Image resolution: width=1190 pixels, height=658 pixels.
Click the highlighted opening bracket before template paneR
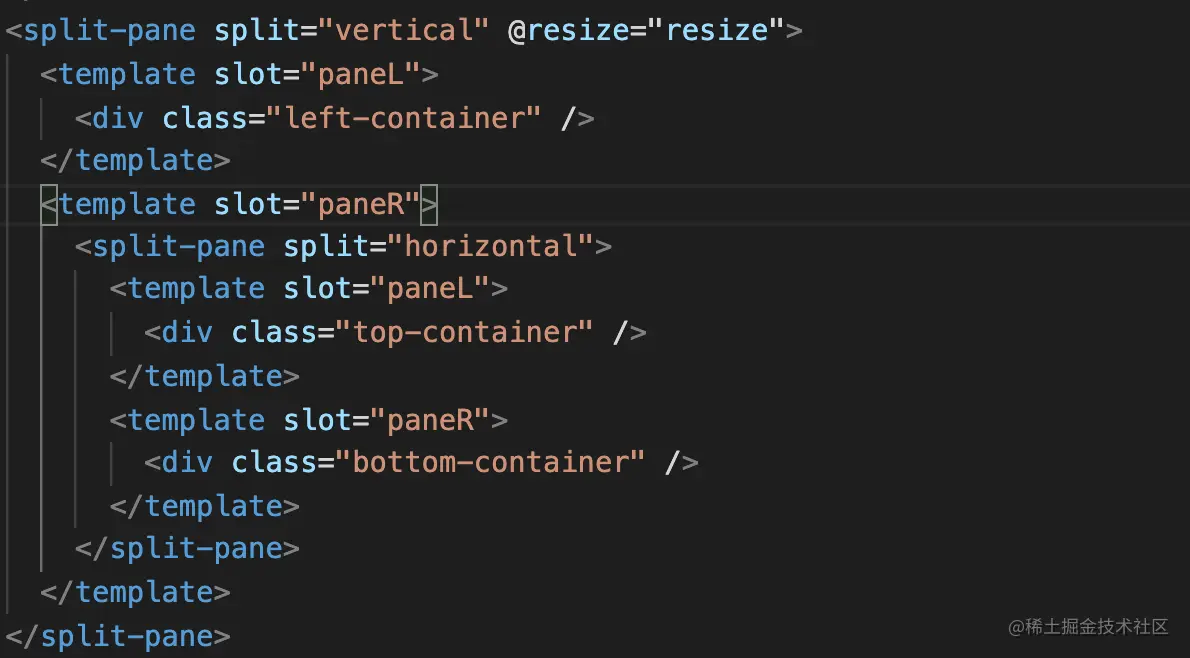[x=49, y=204]
